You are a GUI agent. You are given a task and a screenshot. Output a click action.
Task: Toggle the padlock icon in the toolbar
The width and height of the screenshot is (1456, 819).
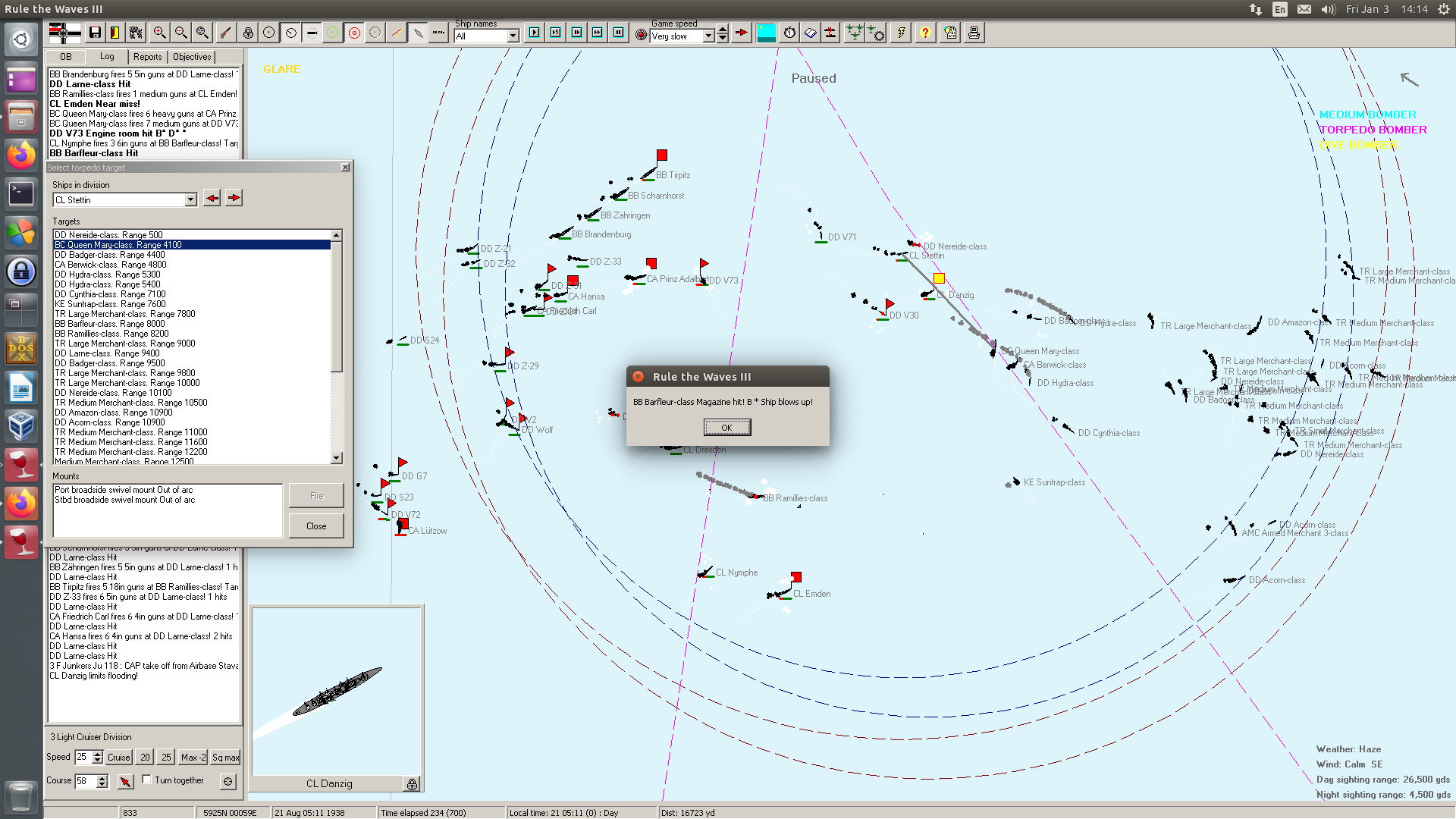point(248,33)
